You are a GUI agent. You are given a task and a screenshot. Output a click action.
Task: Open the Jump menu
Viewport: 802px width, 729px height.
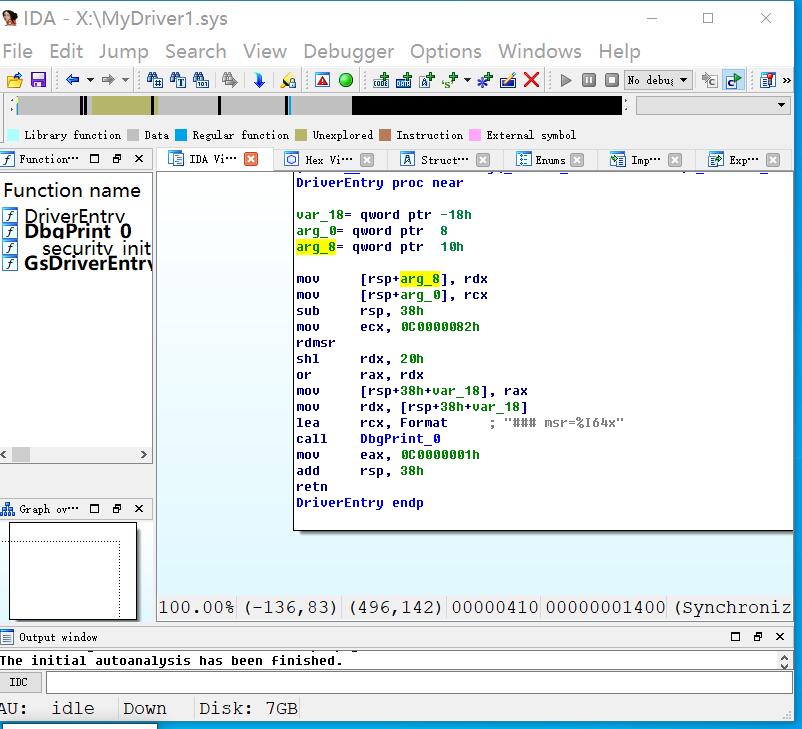123,51
